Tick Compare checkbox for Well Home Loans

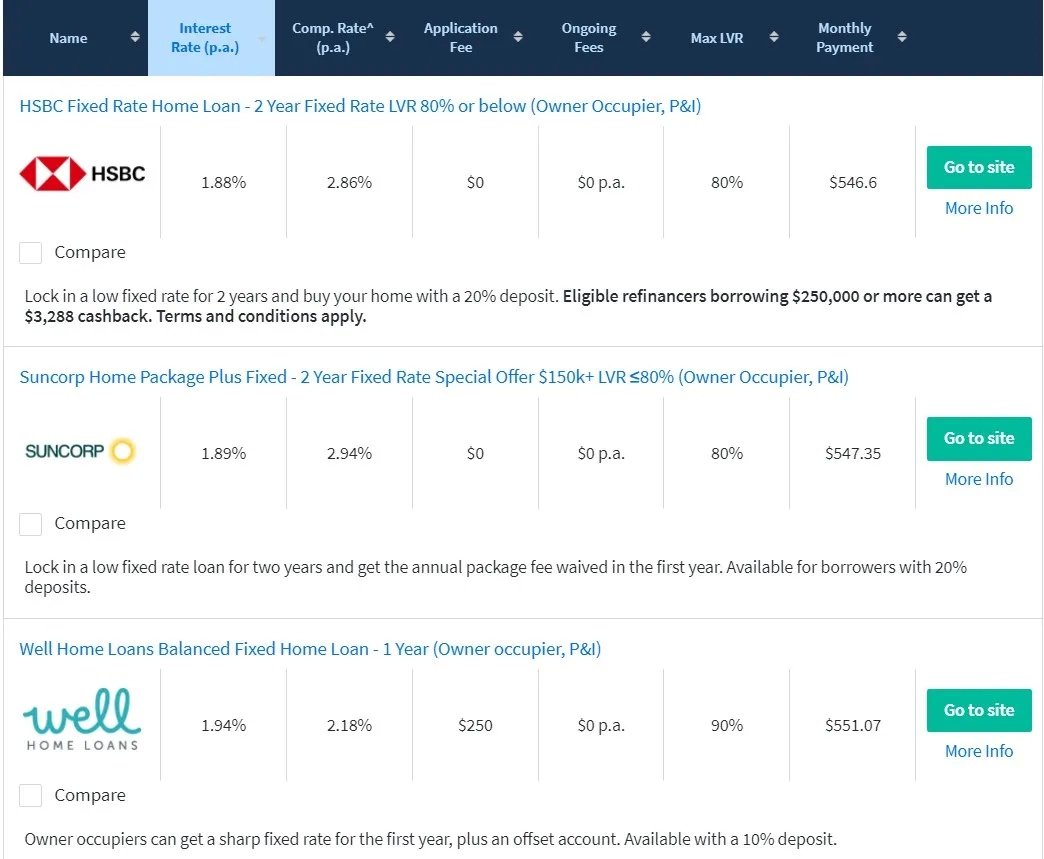31,795
